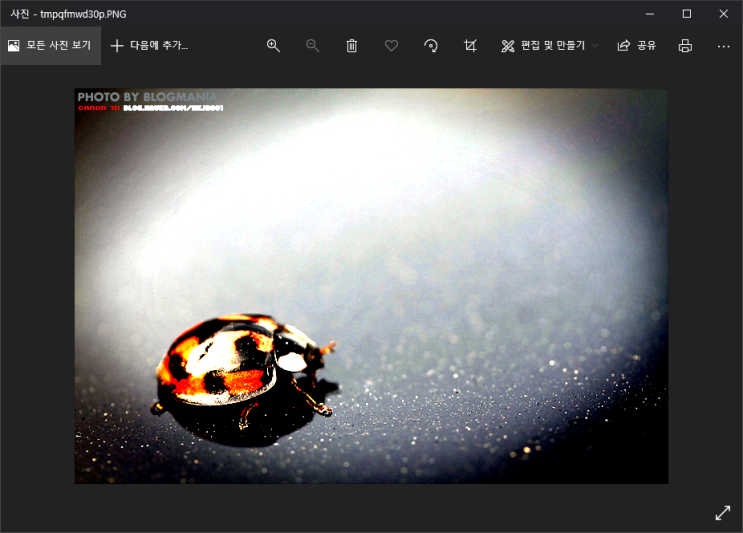Open the more options ellipsis menu
743x533 pixels.
pos(724,46)
